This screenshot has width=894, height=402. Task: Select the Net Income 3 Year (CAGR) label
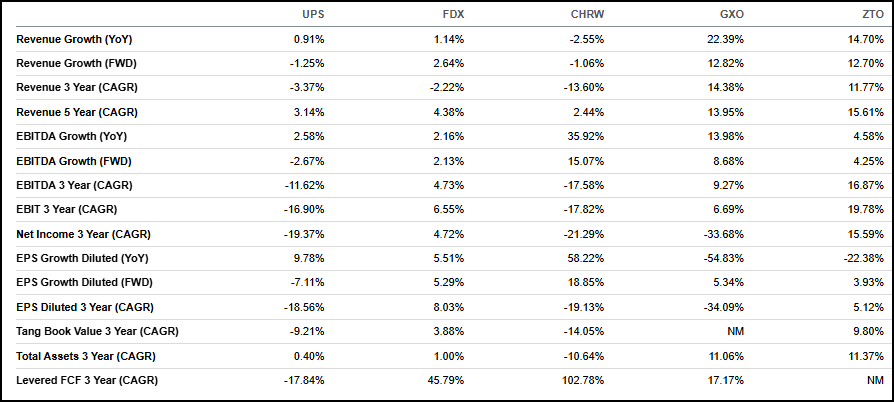point(82,234)
